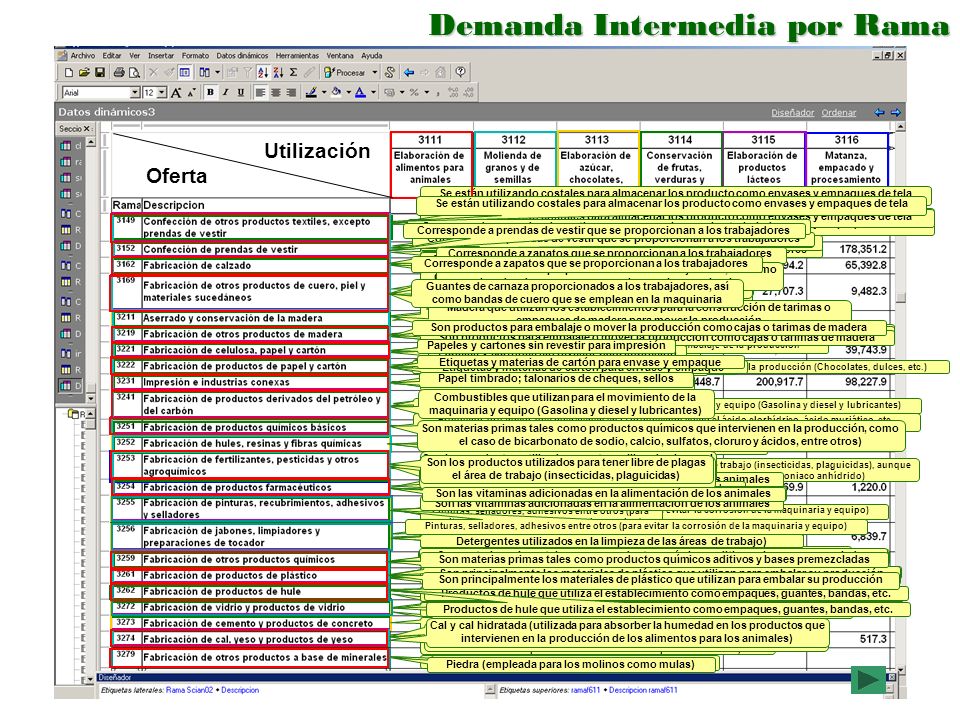Click the S-shaped script icon
The width and height of the screenshot is (960, 720).
[389, 72]
